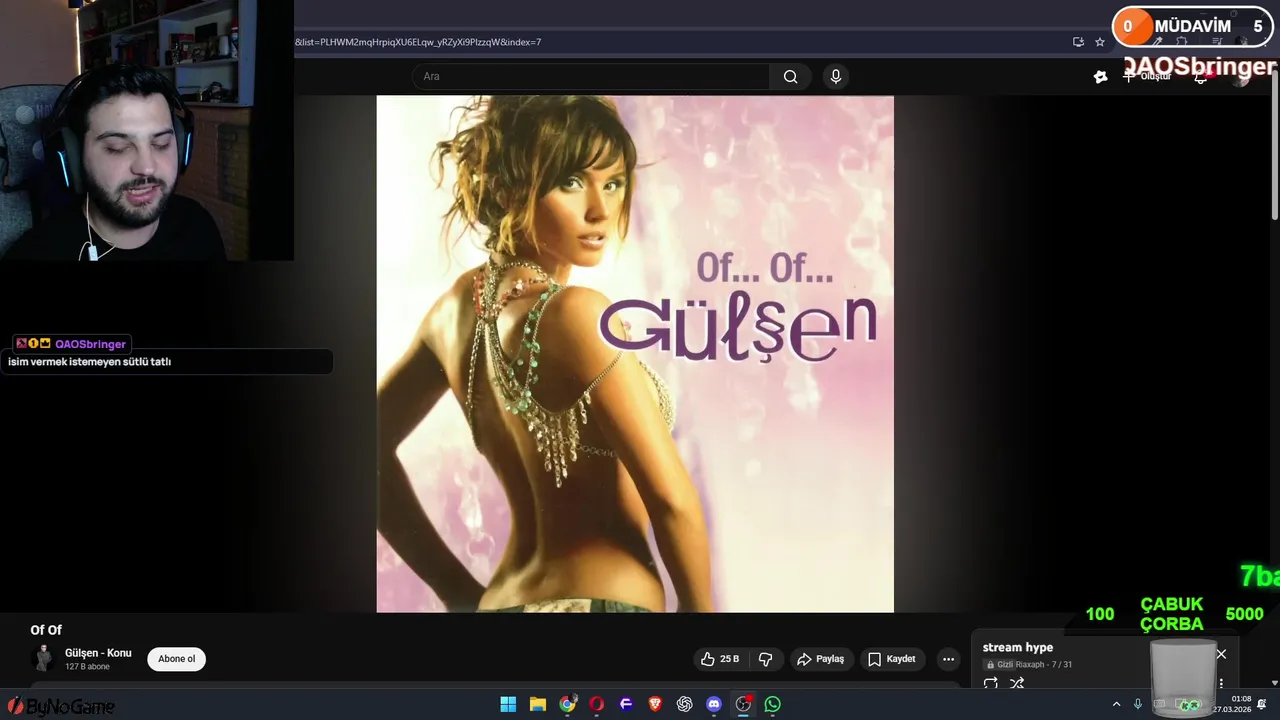
Task: Click the YouTube star-shaped icon beside Oluştur
Action: click(1100, 77)
